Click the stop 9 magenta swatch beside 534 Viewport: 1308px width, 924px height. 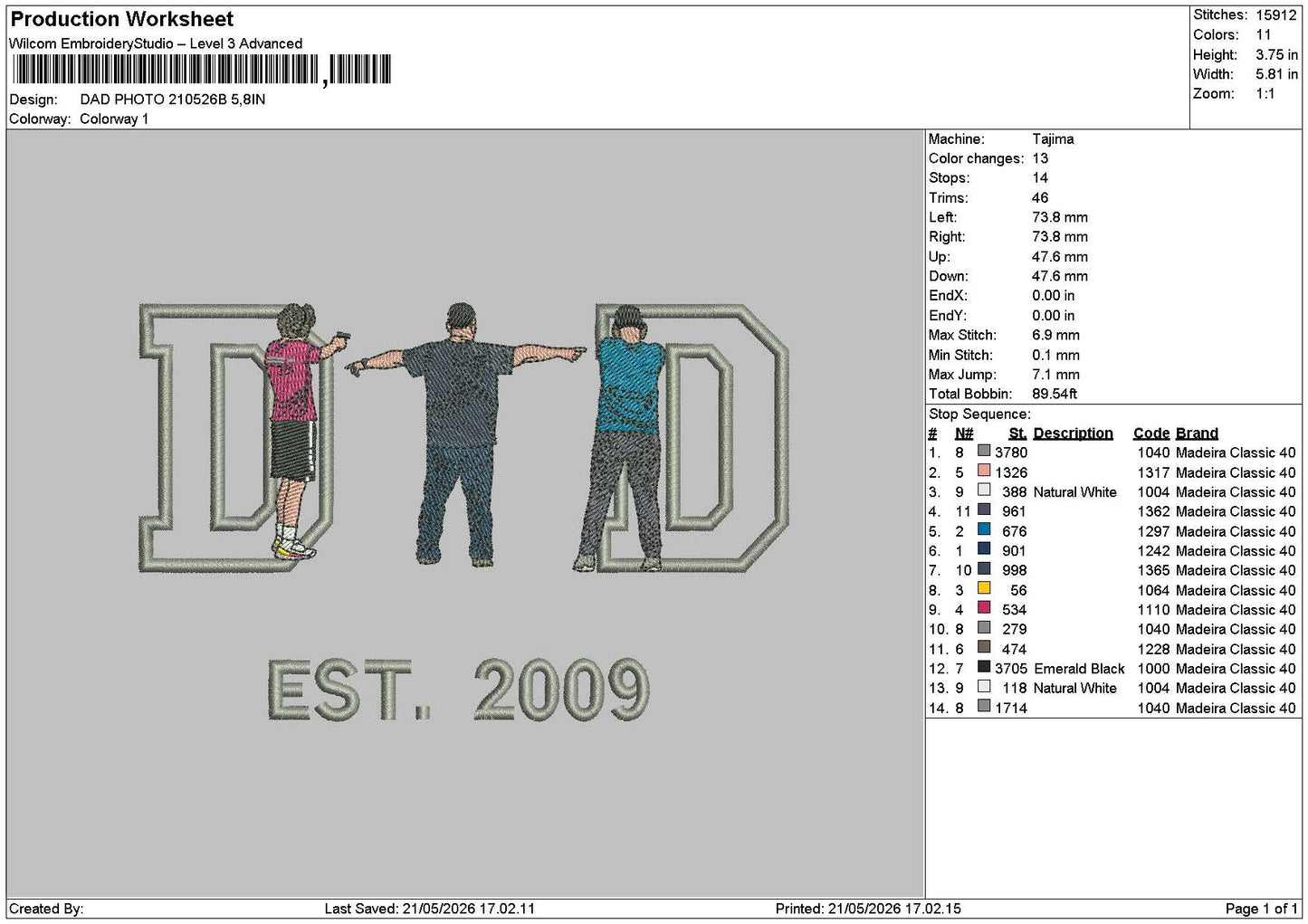[x=984, y=609]
